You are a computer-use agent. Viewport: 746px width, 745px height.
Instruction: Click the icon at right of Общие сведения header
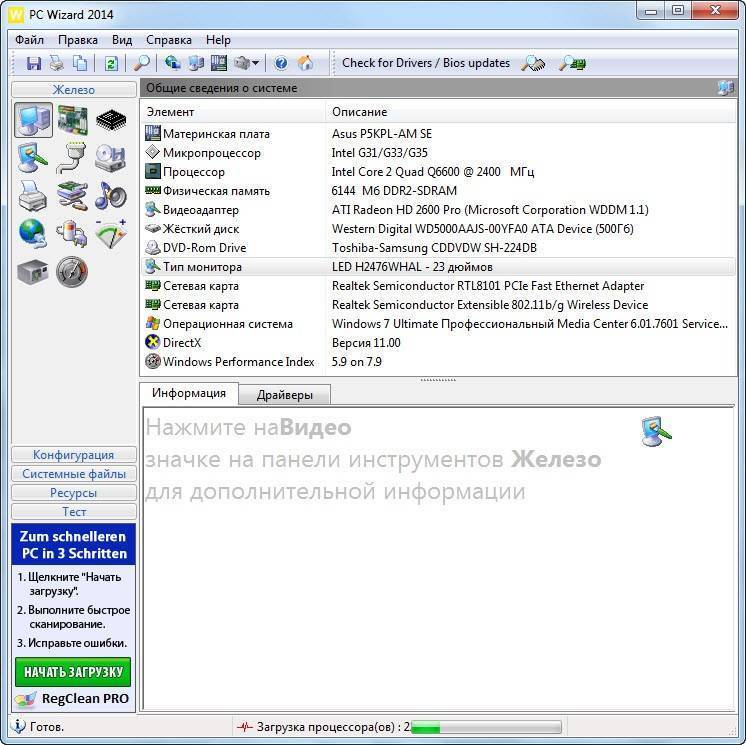pyautogui.click(x=725, y=88)
